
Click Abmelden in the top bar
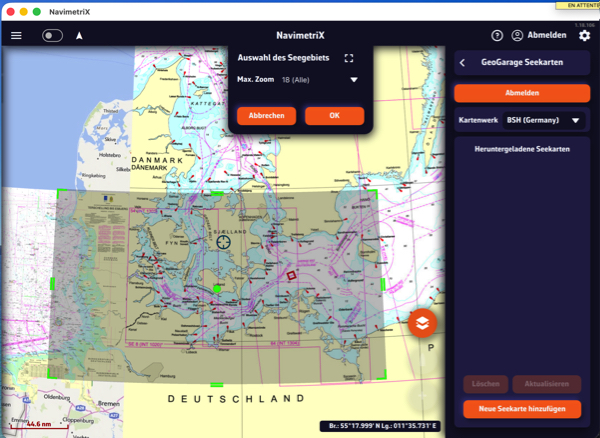click(547, 35)
